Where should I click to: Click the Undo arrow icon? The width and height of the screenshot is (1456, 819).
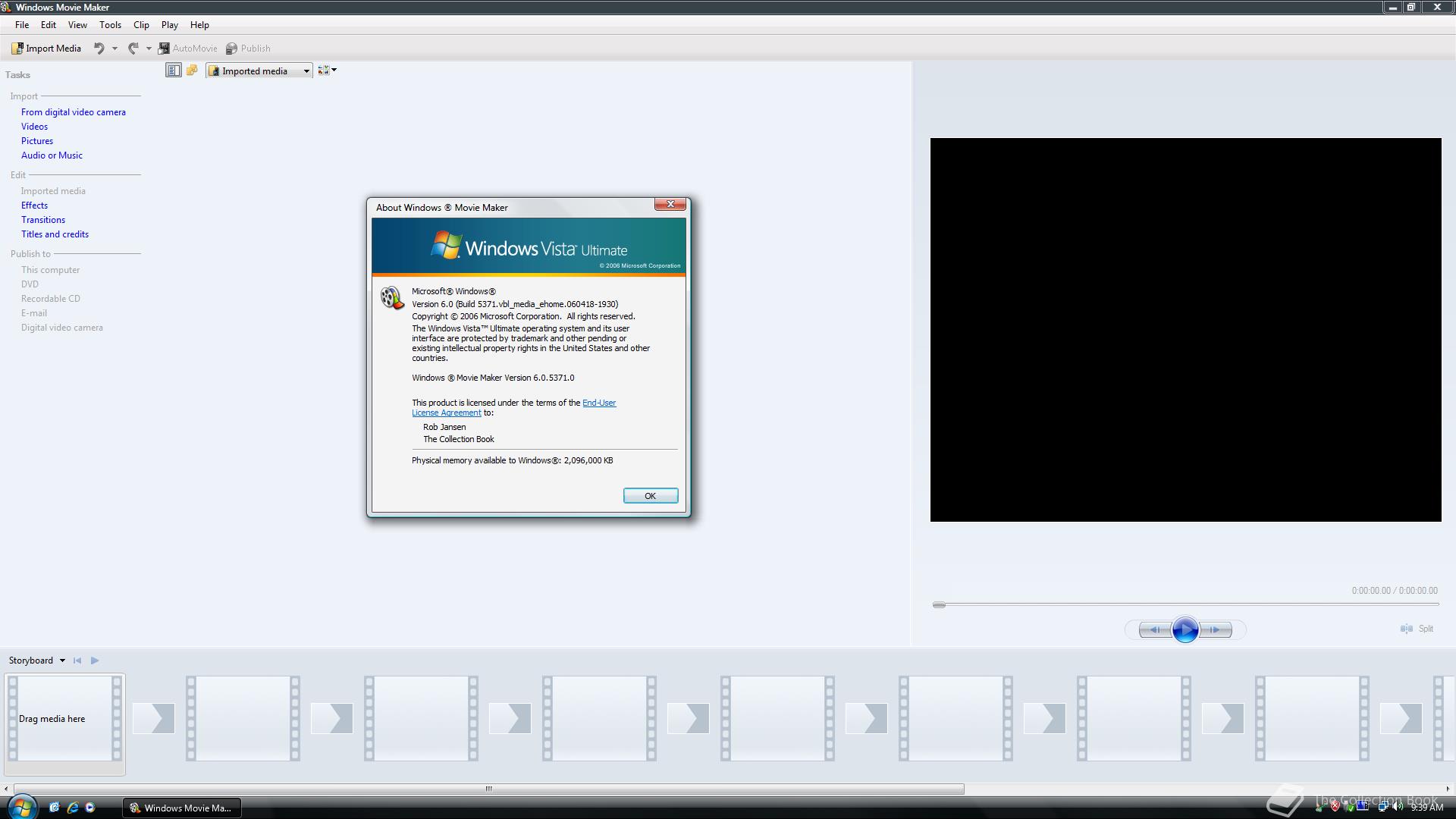coord(99,49)
